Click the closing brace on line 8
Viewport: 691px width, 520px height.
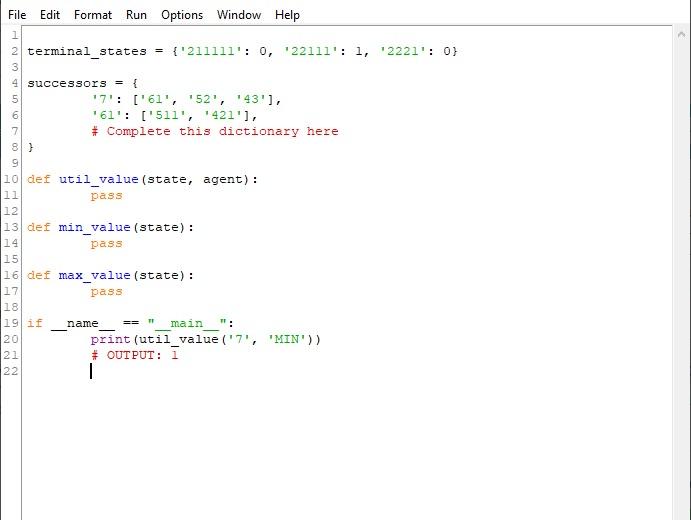point(30,147)
